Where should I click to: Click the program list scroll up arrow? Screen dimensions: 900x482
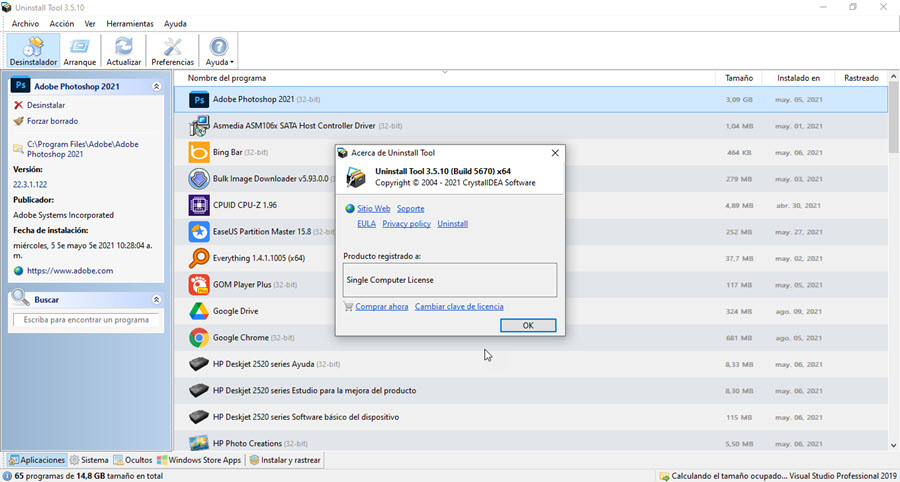[x=894, y=77]
